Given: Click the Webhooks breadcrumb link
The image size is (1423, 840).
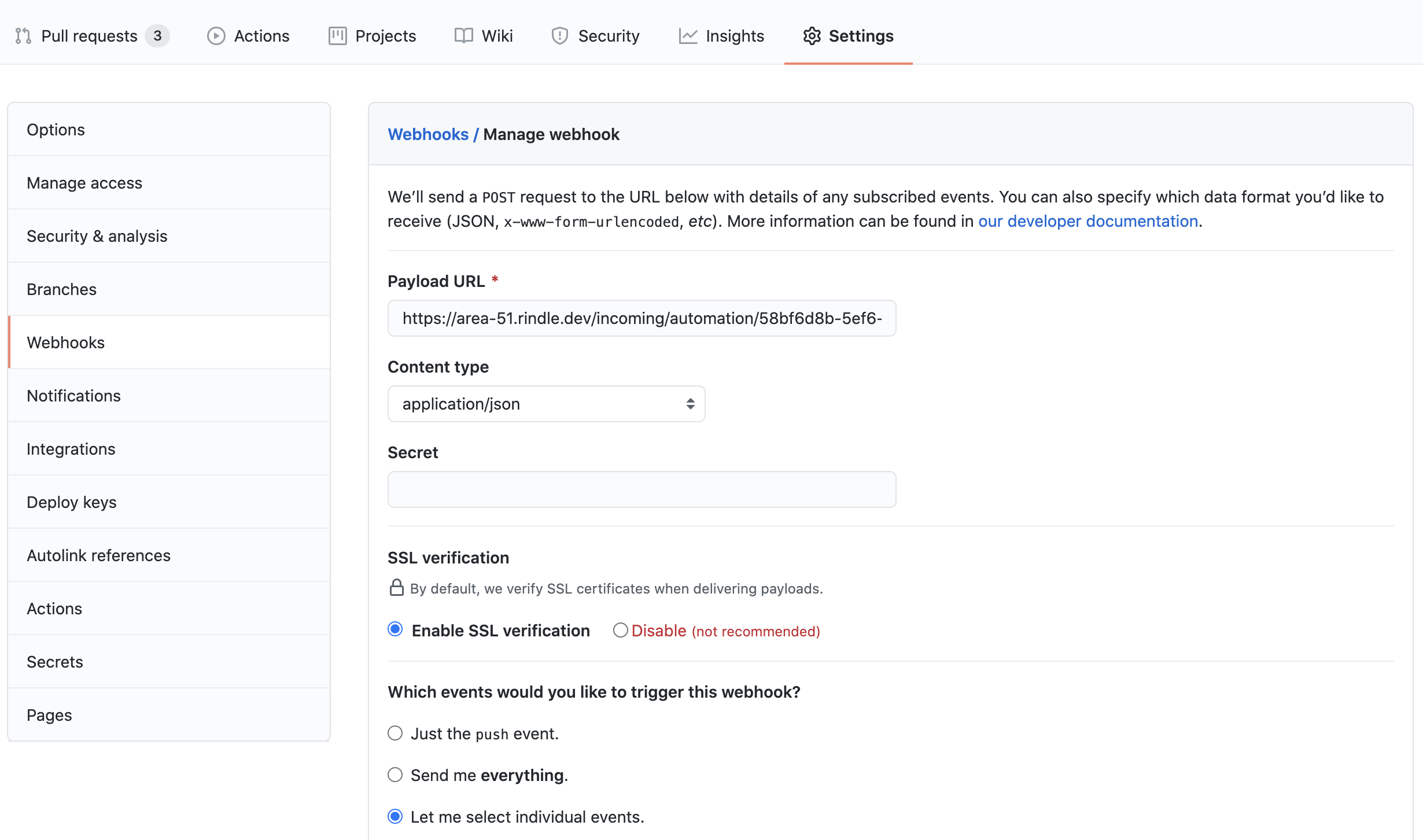Looking at the screenshot, I should click(x=428, y=134).
